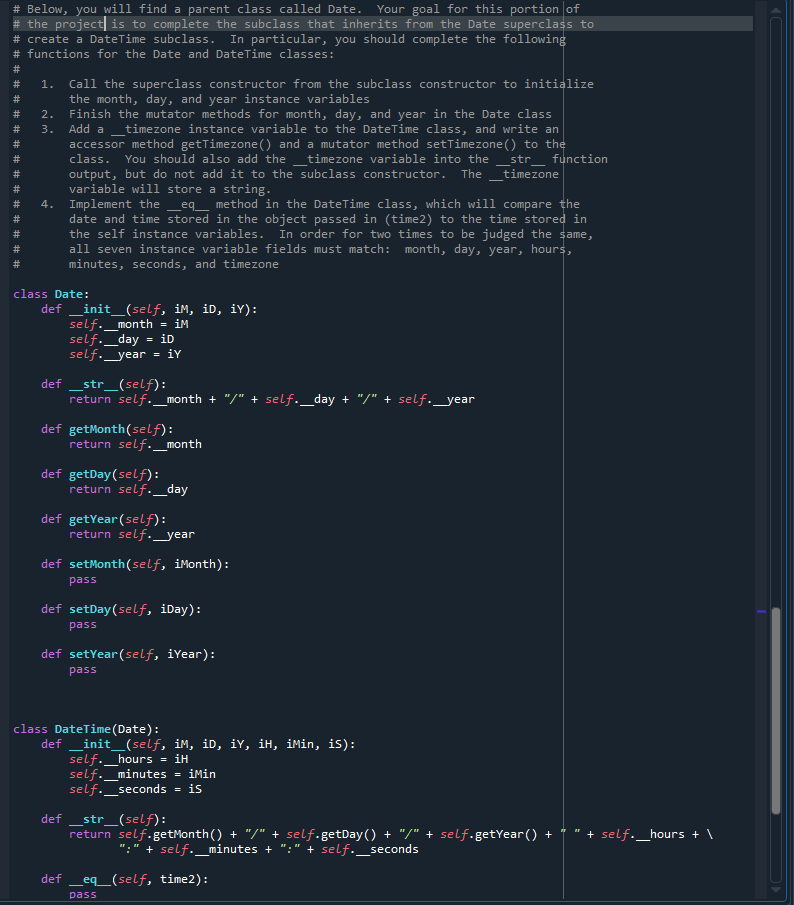Click Date '__init__(self, iM, iD, iY)' line
The height and width of the screenshot is (905, 794).
point(149,309)
